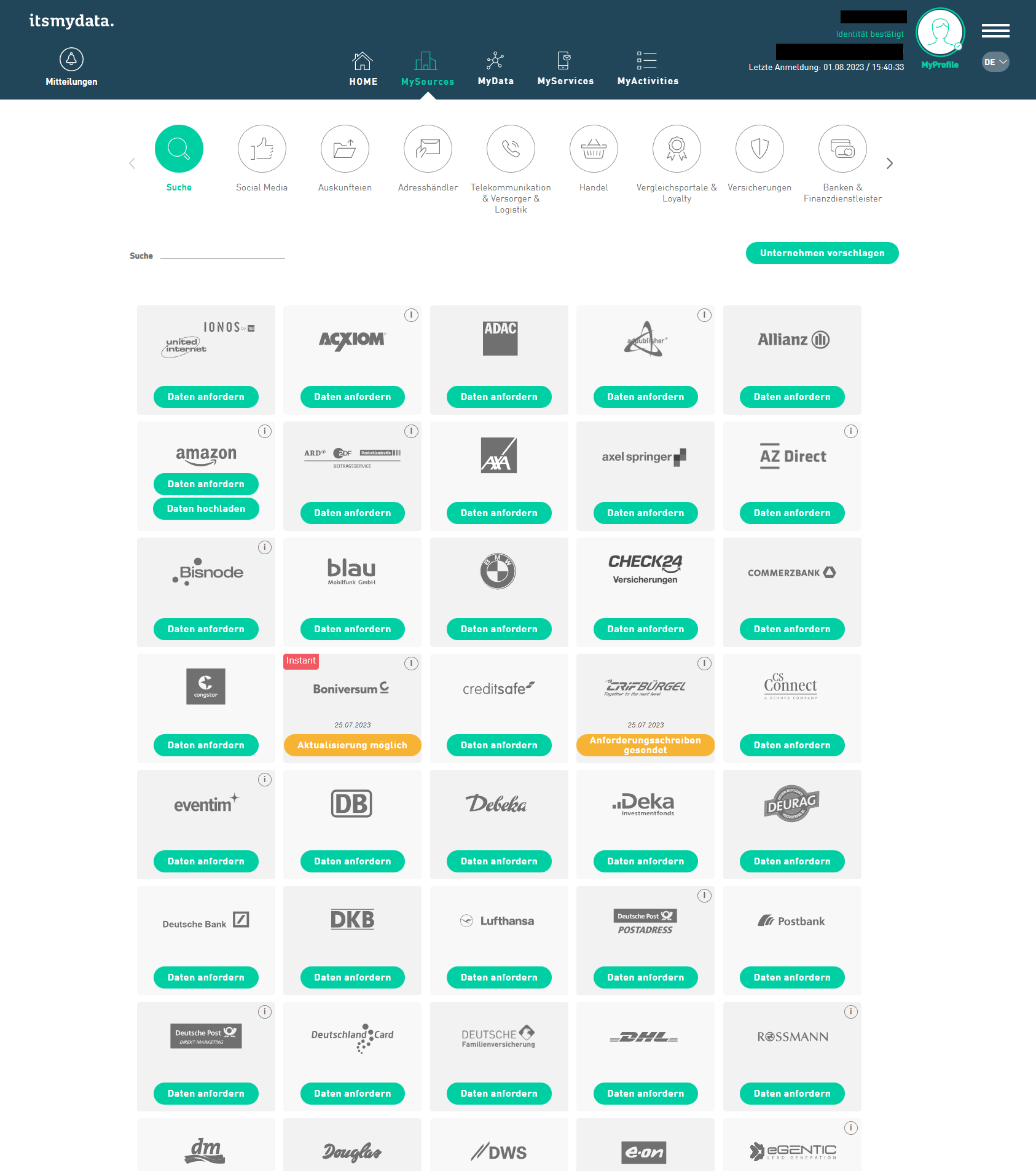Click the DEURAG logo thumbnail
Screen dimensions: 1036x1171
pyautogui.click(x=792, y=804)
